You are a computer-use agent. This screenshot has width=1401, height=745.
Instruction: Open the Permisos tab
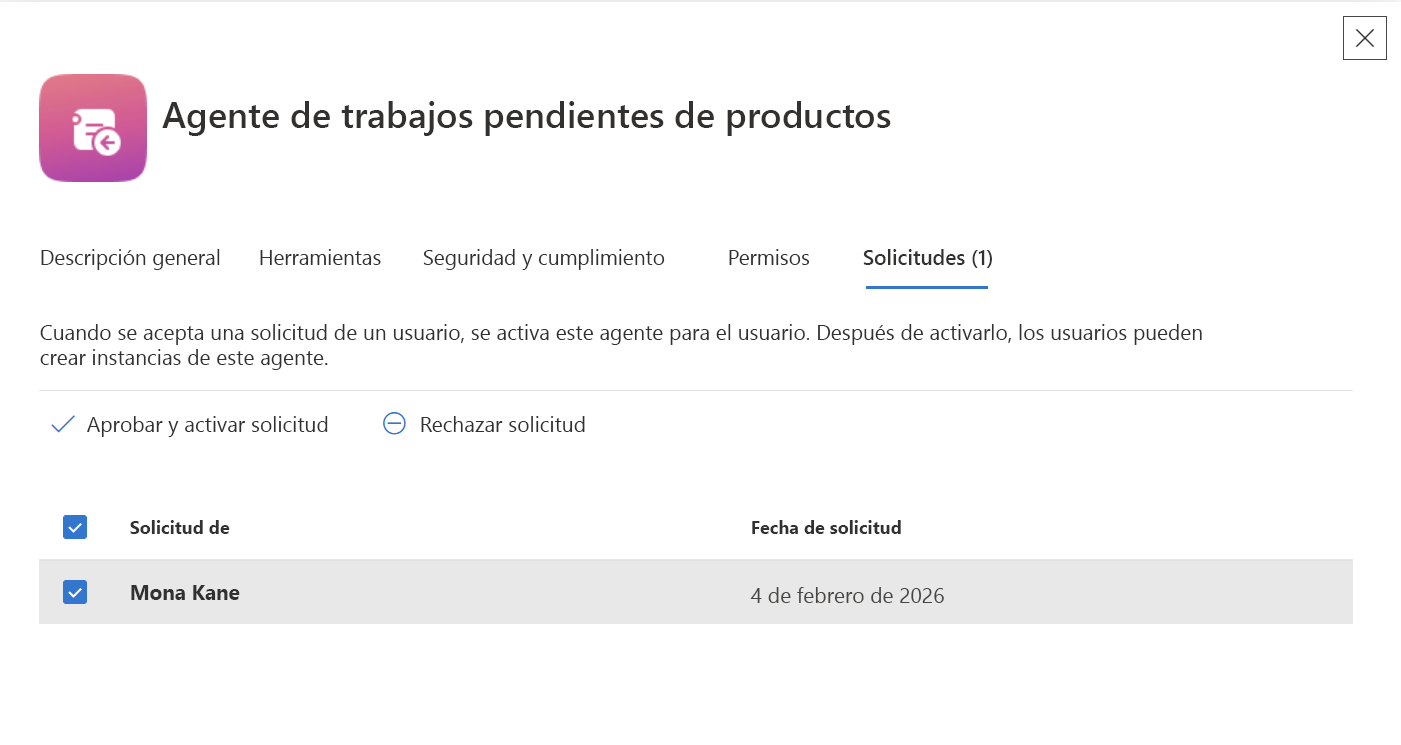click(769, 258)
